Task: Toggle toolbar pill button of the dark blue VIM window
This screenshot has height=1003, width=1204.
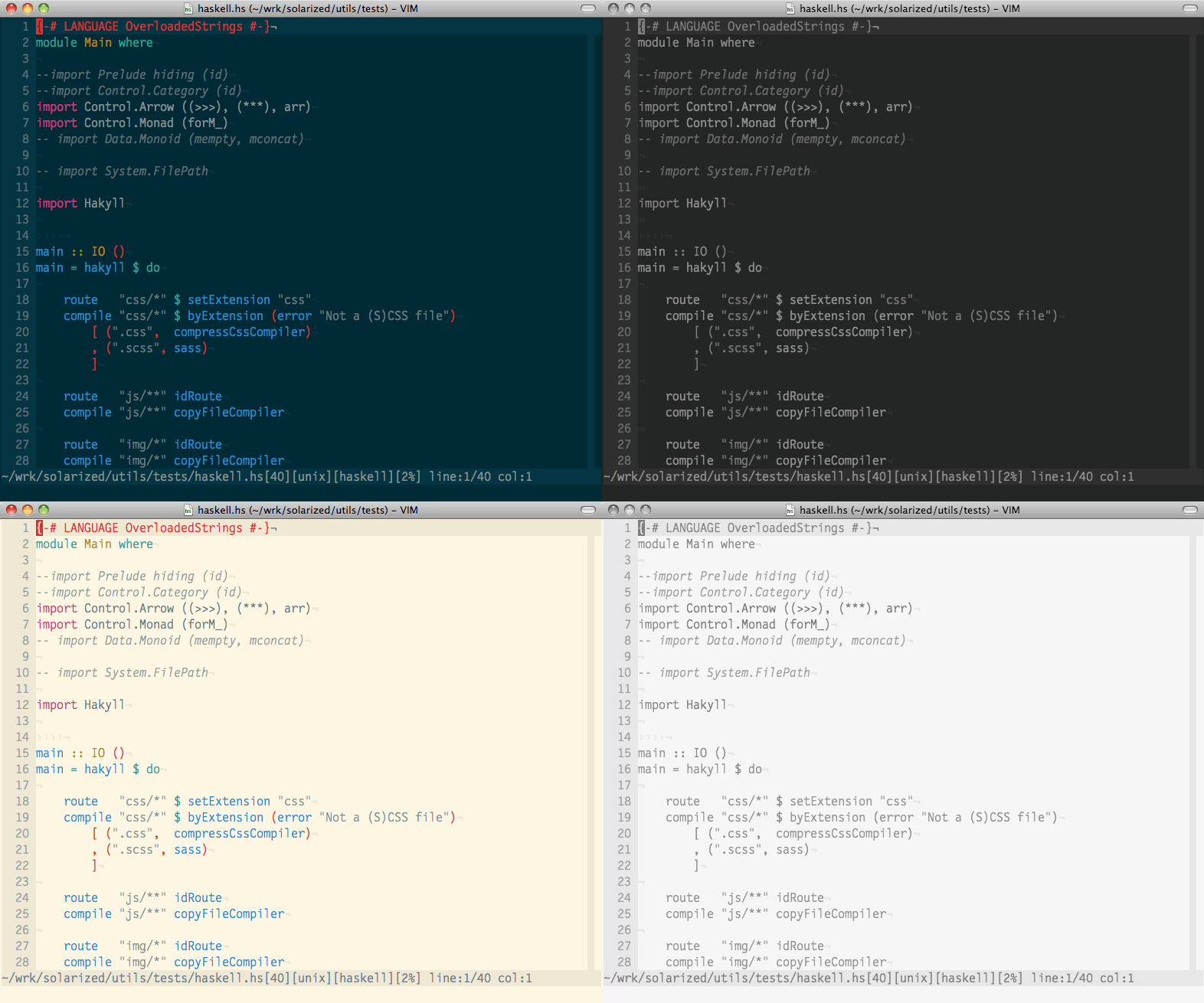Action: point(588,8)
